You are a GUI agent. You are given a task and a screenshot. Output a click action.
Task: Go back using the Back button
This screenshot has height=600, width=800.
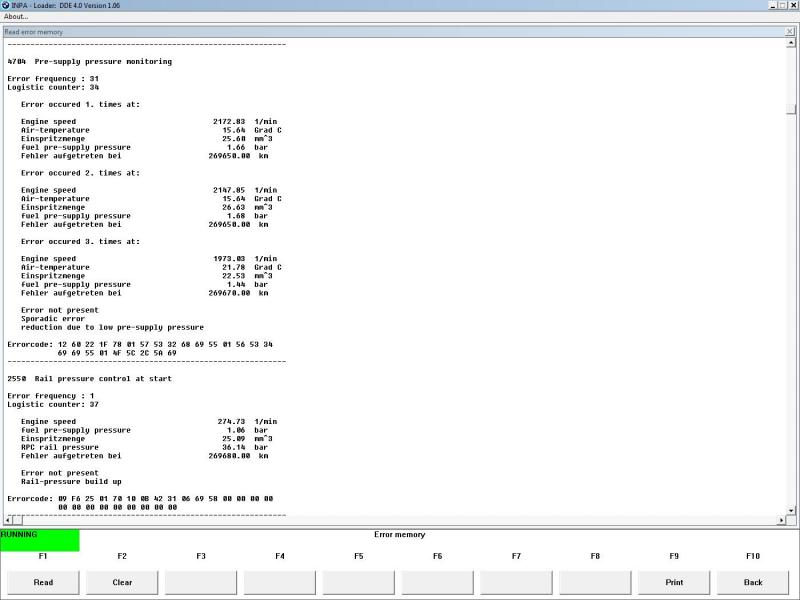[752, 582]
